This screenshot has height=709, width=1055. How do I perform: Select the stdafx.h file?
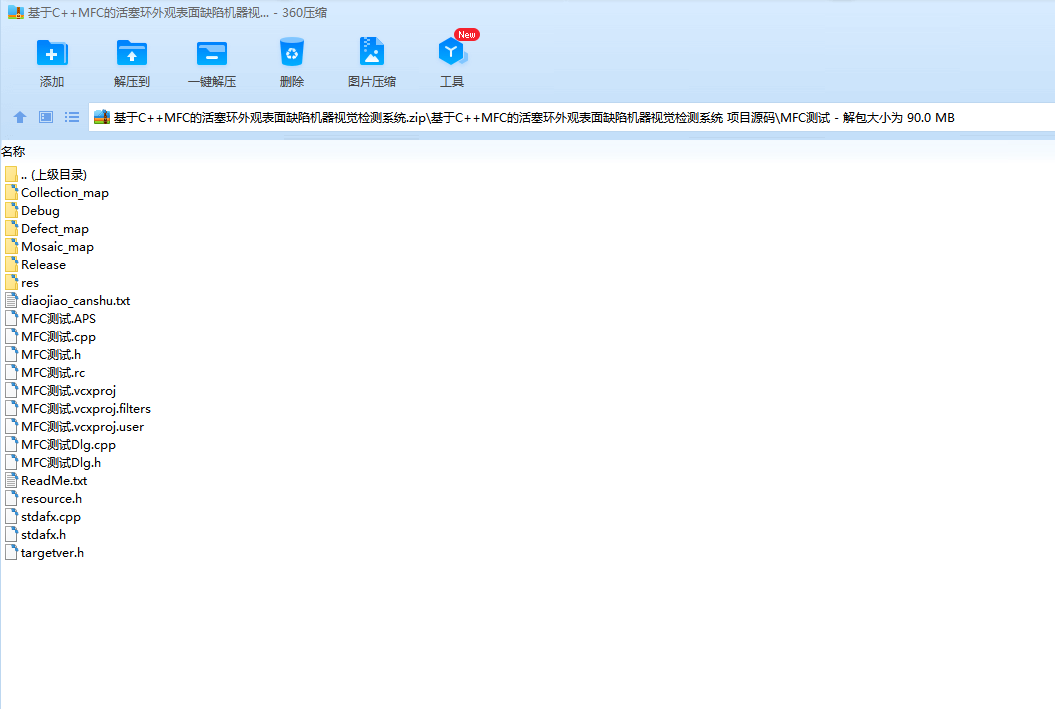(x=35, y=535)
